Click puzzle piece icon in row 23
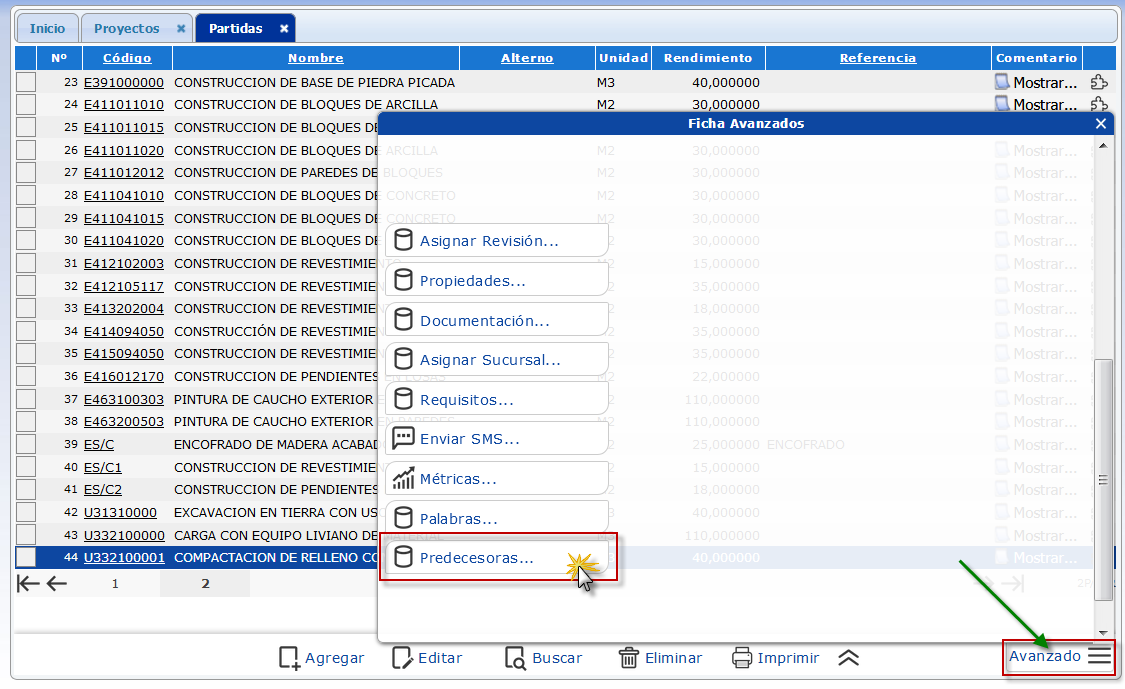The width and height of the screenshot is (1125, 689). (x=1099, y=83)
